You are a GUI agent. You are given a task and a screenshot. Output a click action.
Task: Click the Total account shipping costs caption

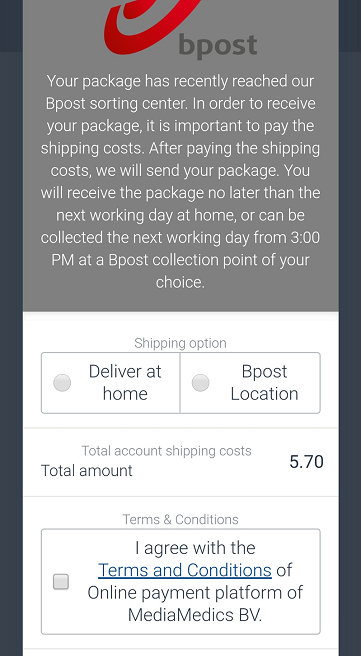[x=166, y=451]
